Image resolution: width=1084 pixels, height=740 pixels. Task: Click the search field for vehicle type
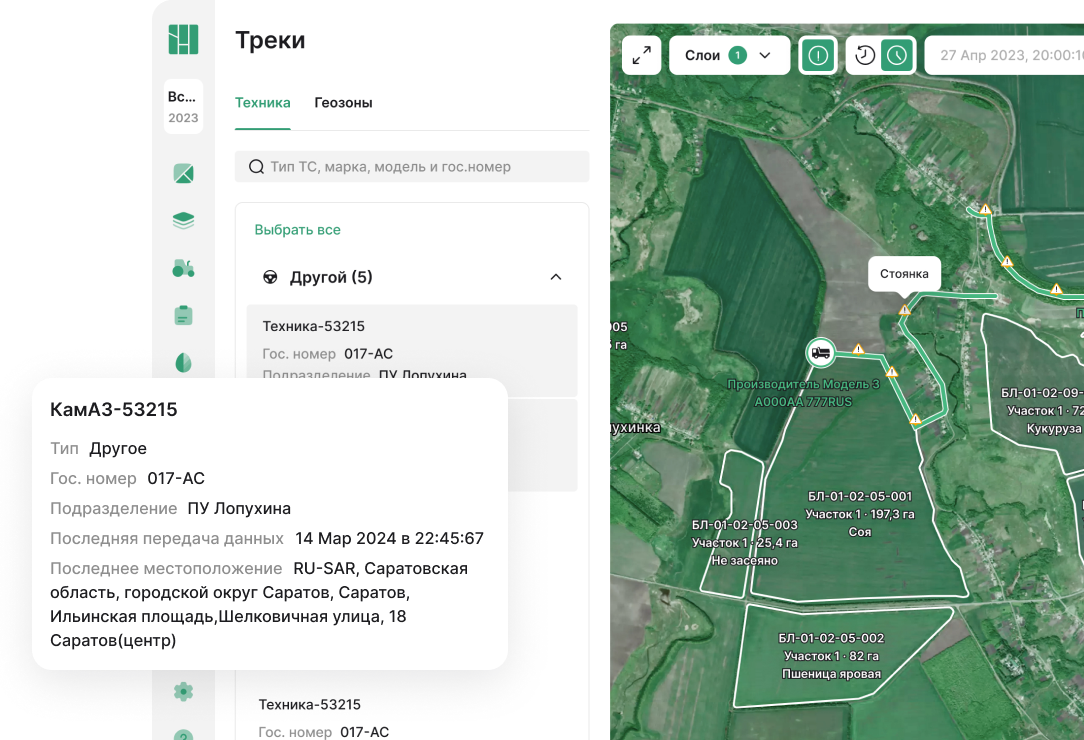(x=412, y=167)
